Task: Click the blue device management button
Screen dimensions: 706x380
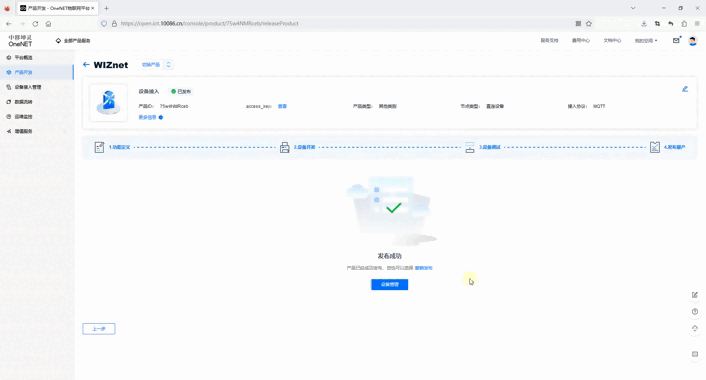Action: [389, 285]
